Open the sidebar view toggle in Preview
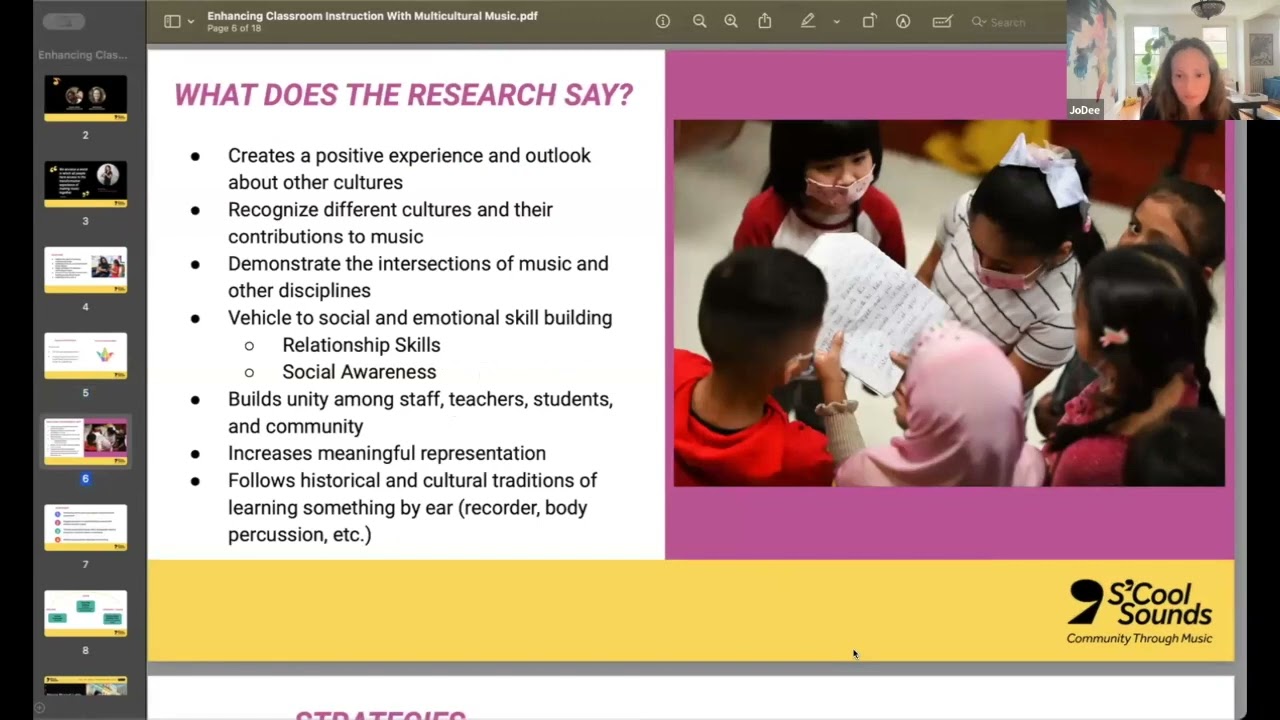1280x720 pixels. point(172,21)
